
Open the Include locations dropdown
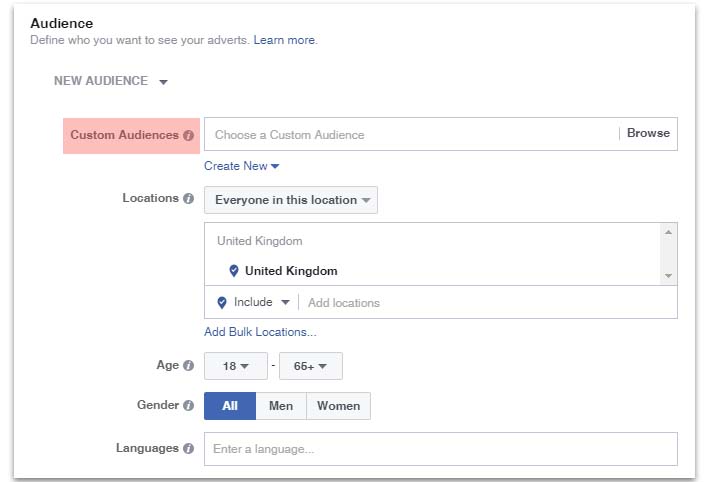tap(261, 302)
